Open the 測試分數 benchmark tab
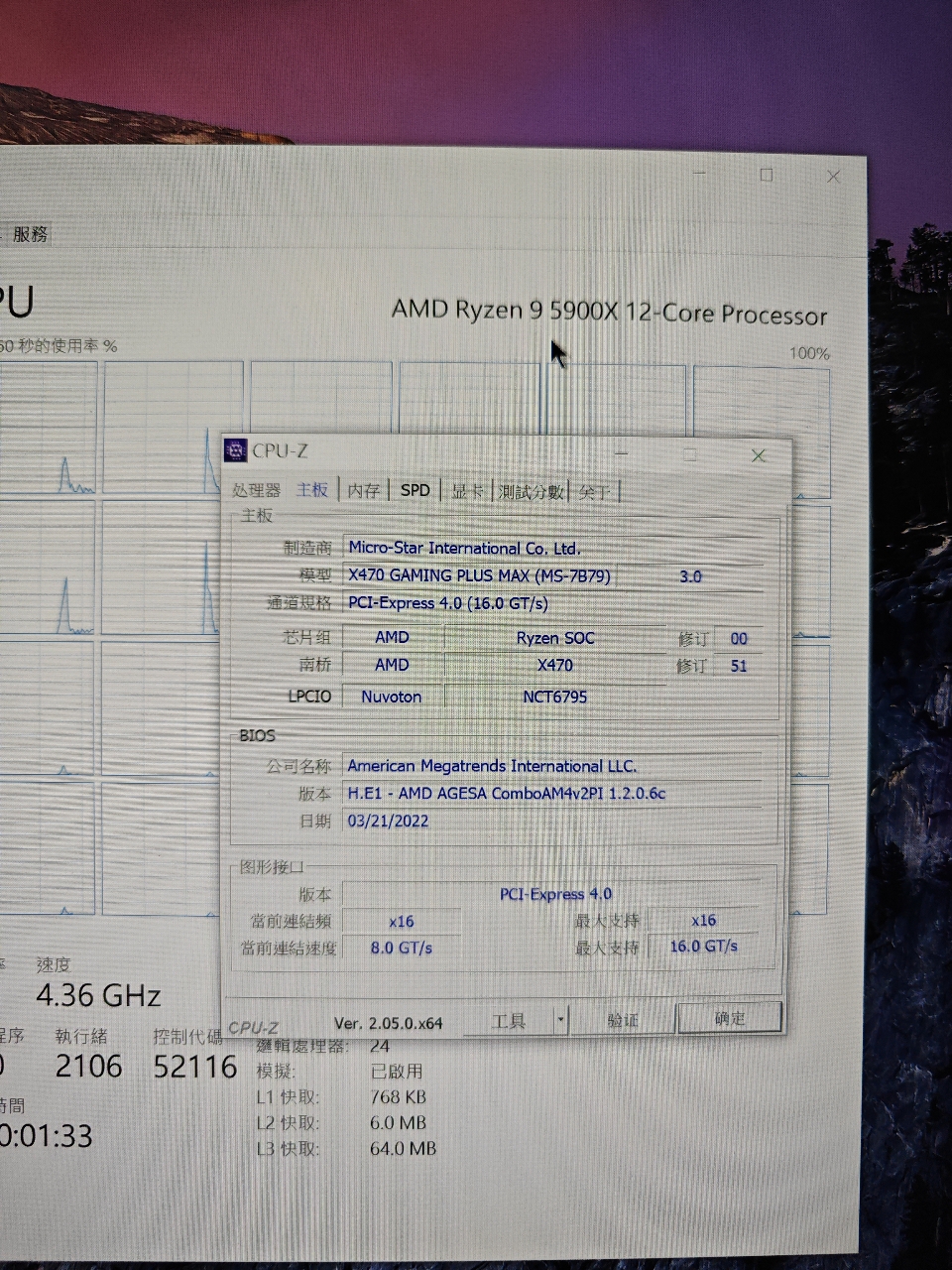This screenshot has width=952, height=1270. click(531, 490)
